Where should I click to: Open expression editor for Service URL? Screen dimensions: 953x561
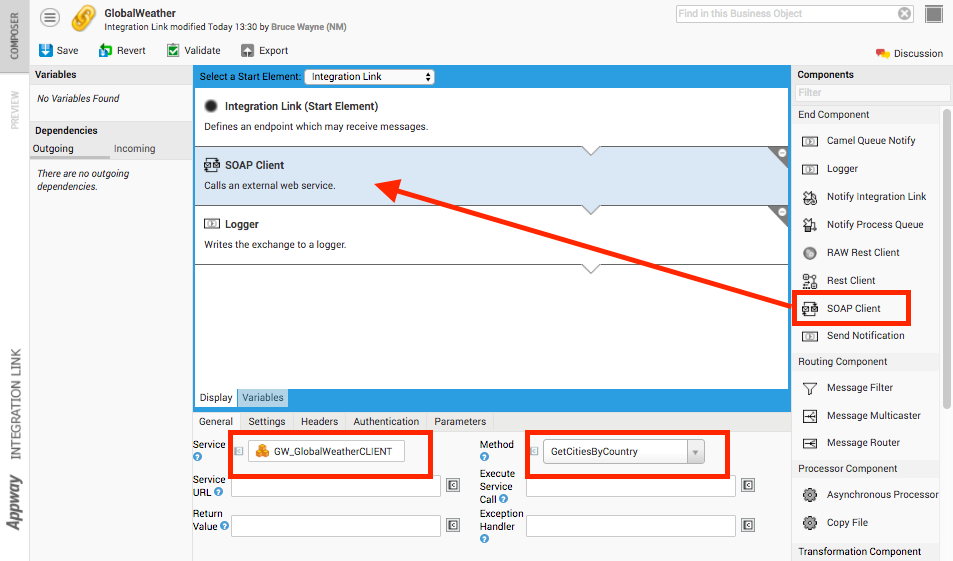point(453,485)
